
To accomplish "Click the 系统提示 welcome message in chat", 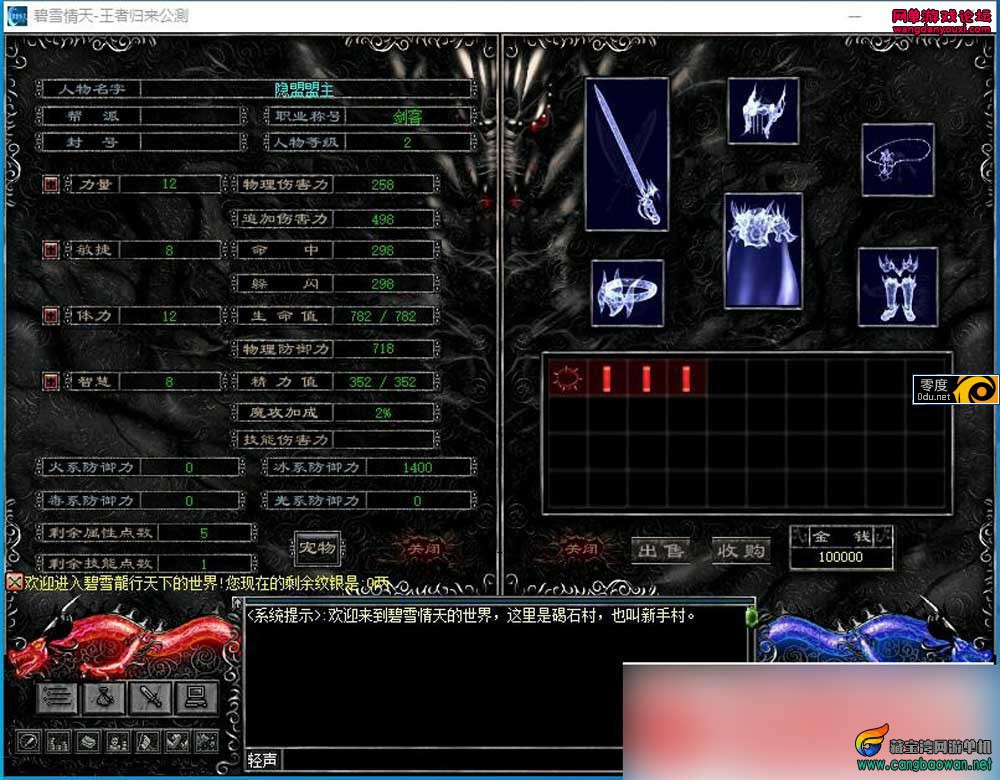I will pos(471,615).
